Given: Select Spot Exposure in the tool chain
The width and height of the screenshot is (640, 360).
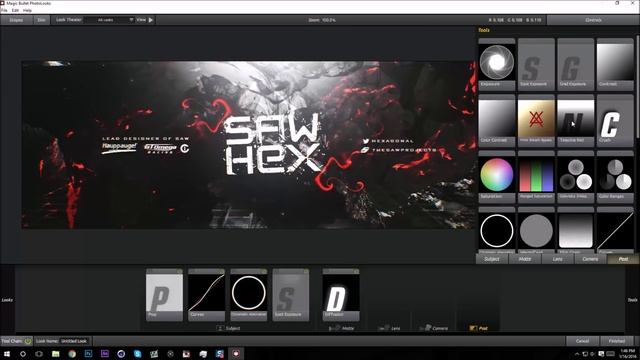Looking at the screenshot, I should point(291,295).
